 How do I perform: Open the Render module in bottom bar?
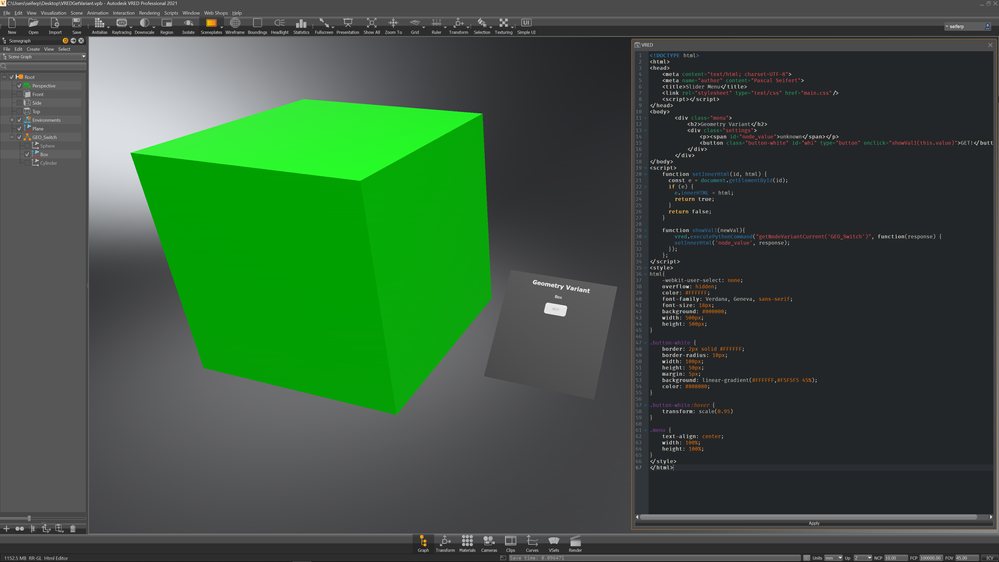[575, 542]
